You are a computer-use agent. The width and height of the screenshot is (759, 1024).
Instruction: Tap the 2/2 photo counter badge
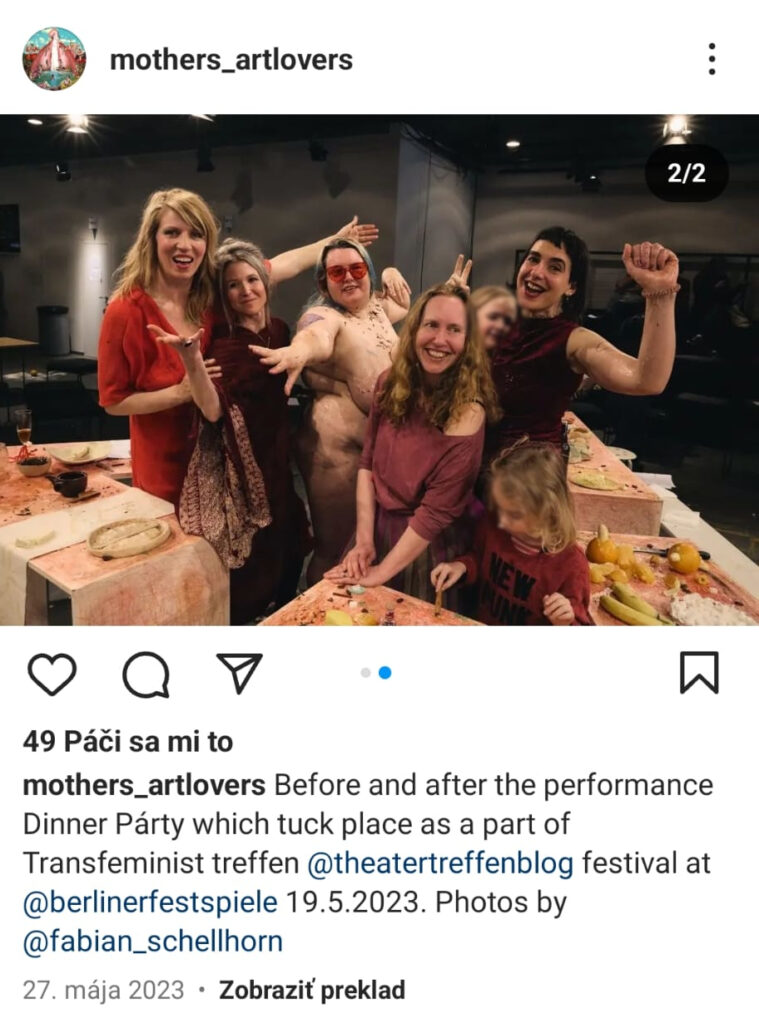(x=686, y=173)
